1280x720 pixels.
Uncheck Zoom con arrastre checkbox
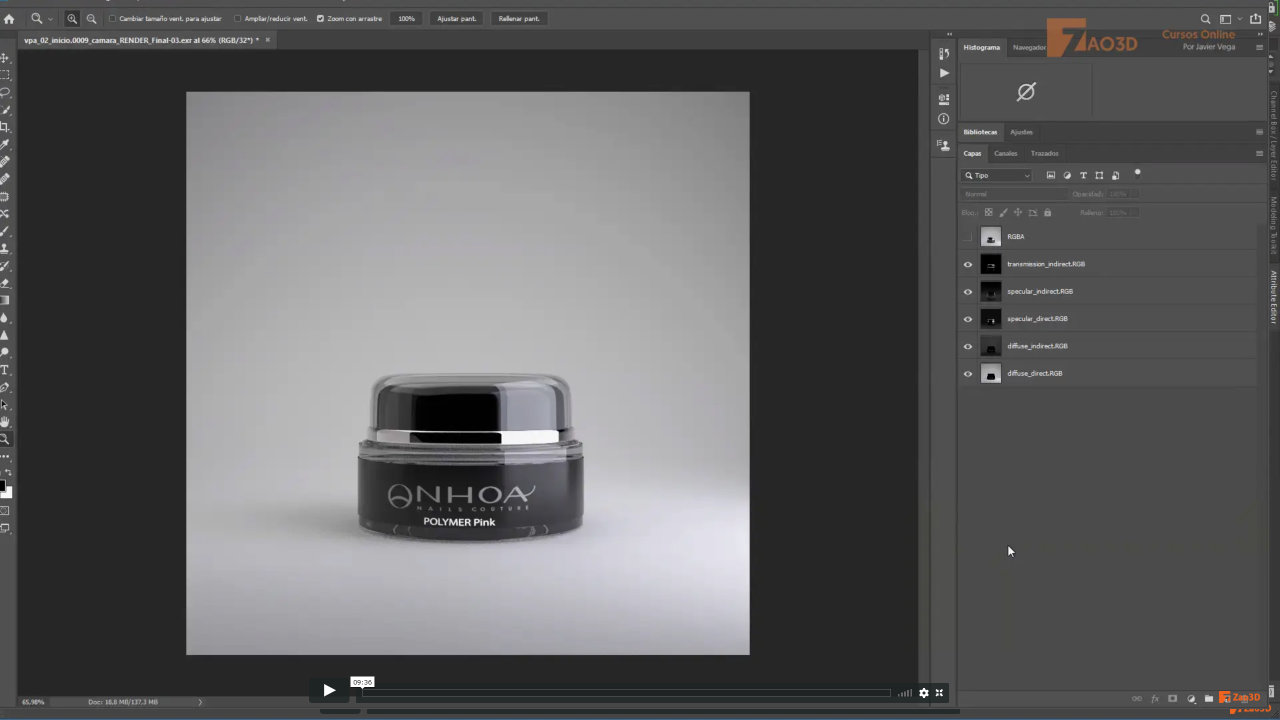[320, 18]
